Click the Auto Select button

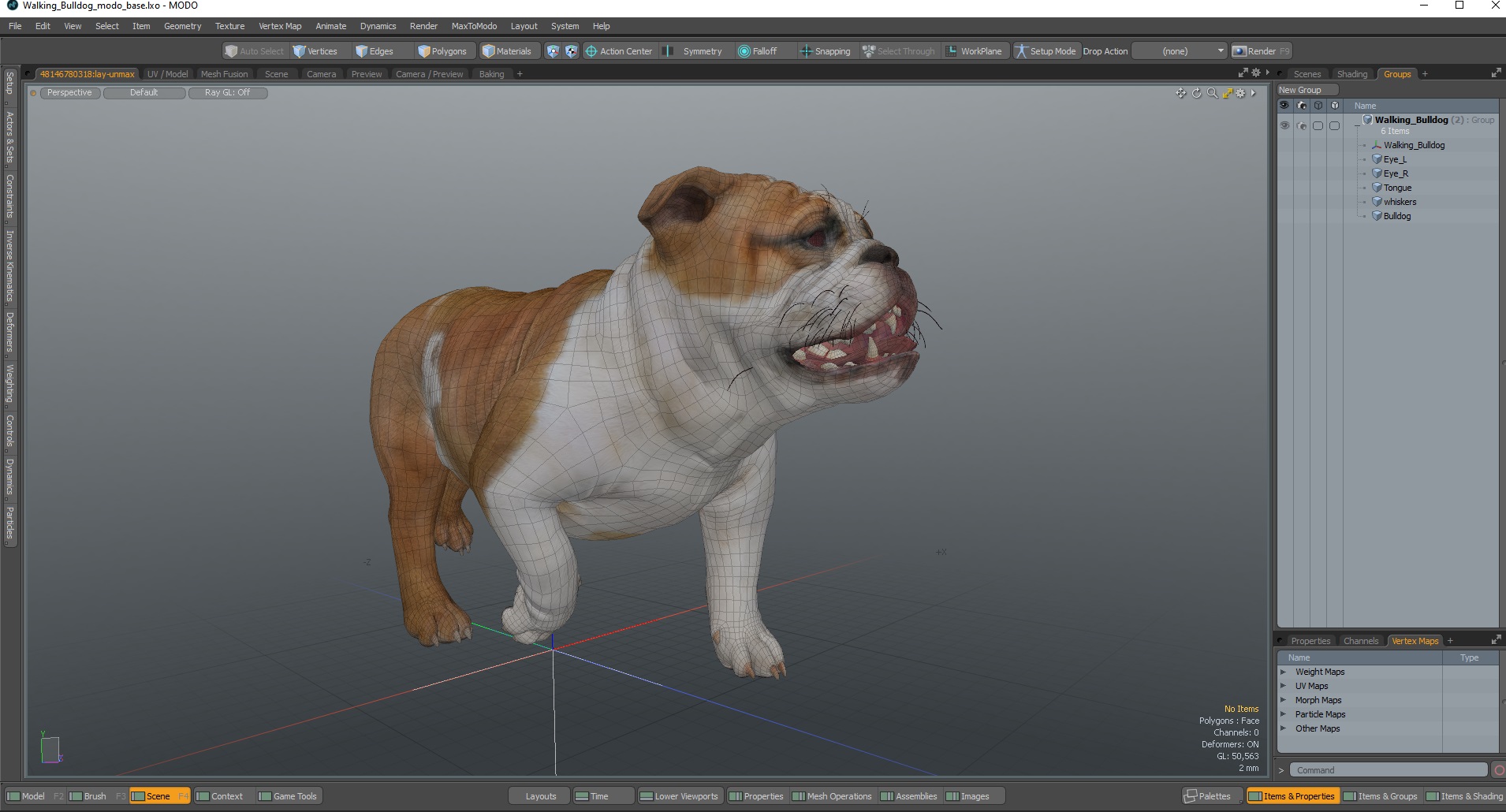pos(255,51)
